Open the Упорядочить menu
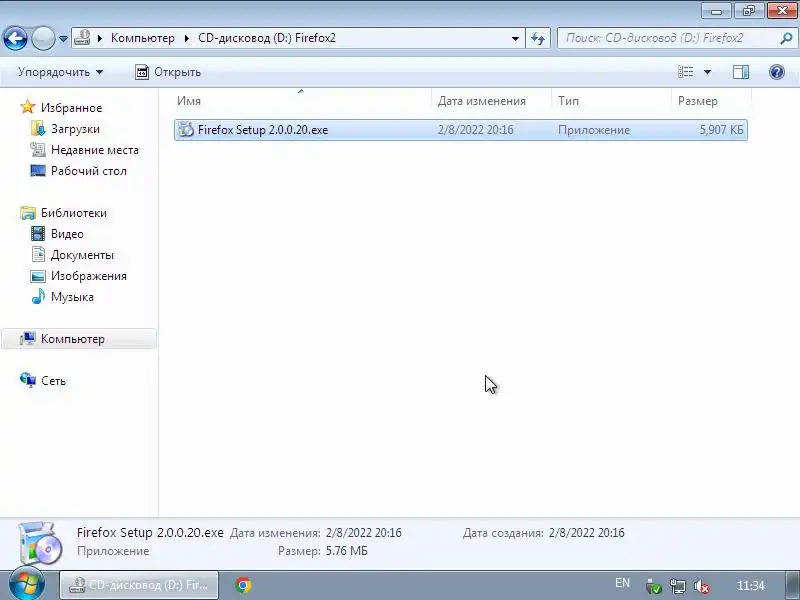 [x=60, y=72]
